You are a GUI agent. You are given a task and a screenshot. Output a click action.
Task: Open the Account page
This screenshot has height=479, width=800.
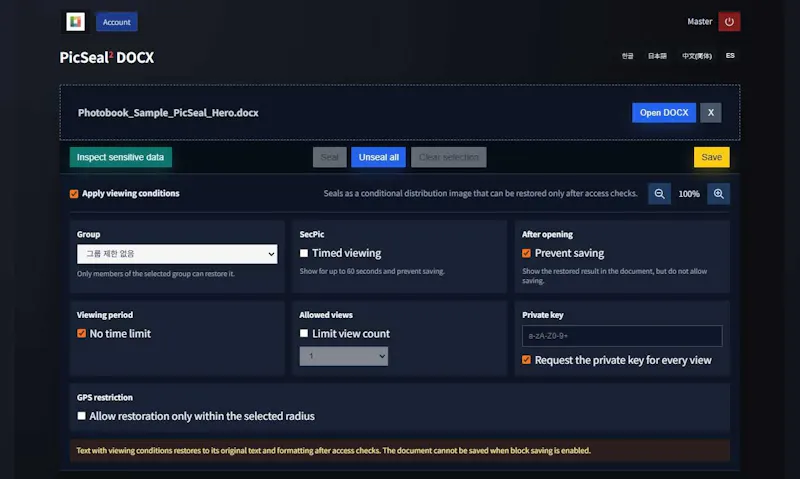coord(116,22)
